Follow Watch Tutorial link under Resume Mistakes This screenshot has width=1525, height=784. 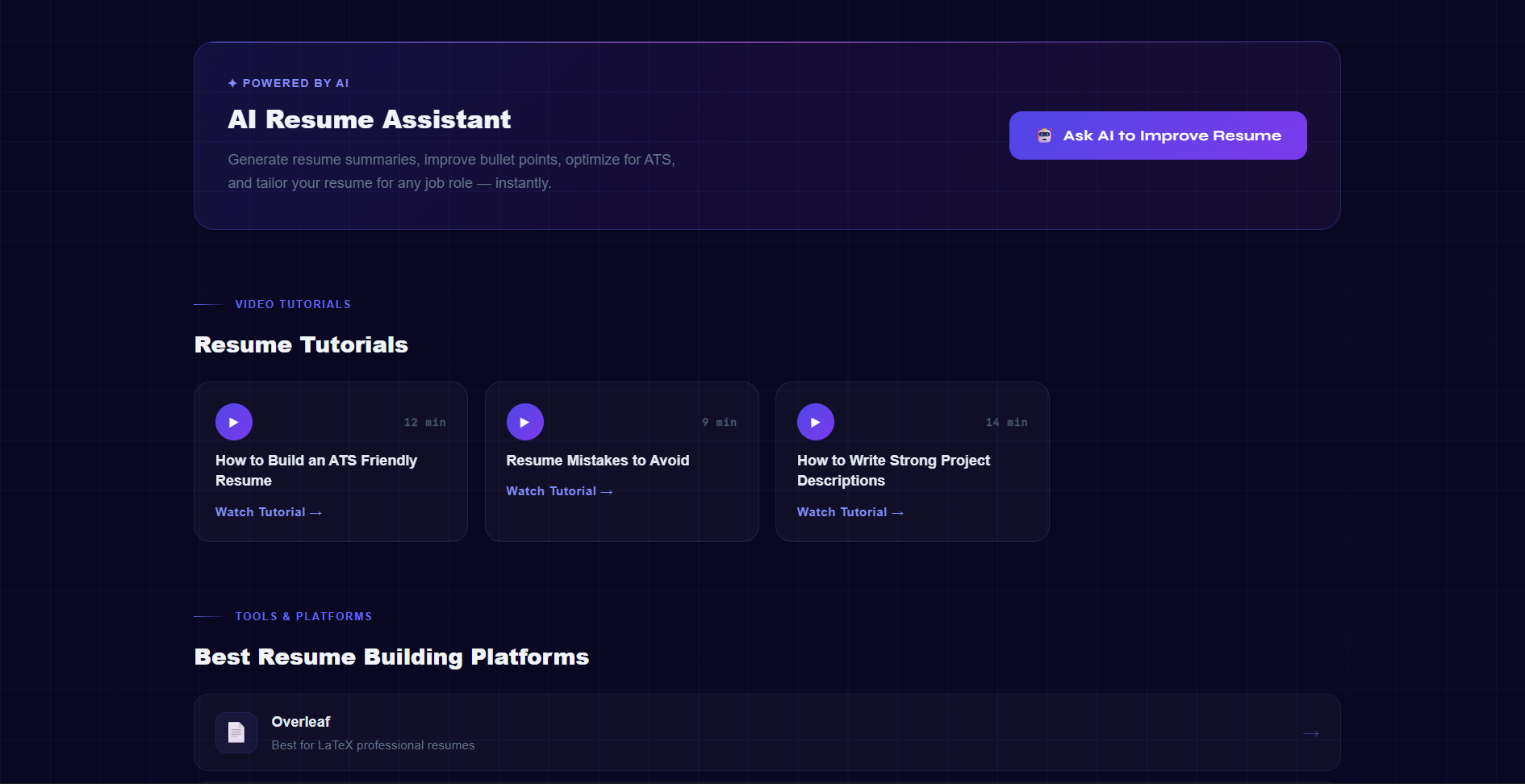[x=559, y=491]
